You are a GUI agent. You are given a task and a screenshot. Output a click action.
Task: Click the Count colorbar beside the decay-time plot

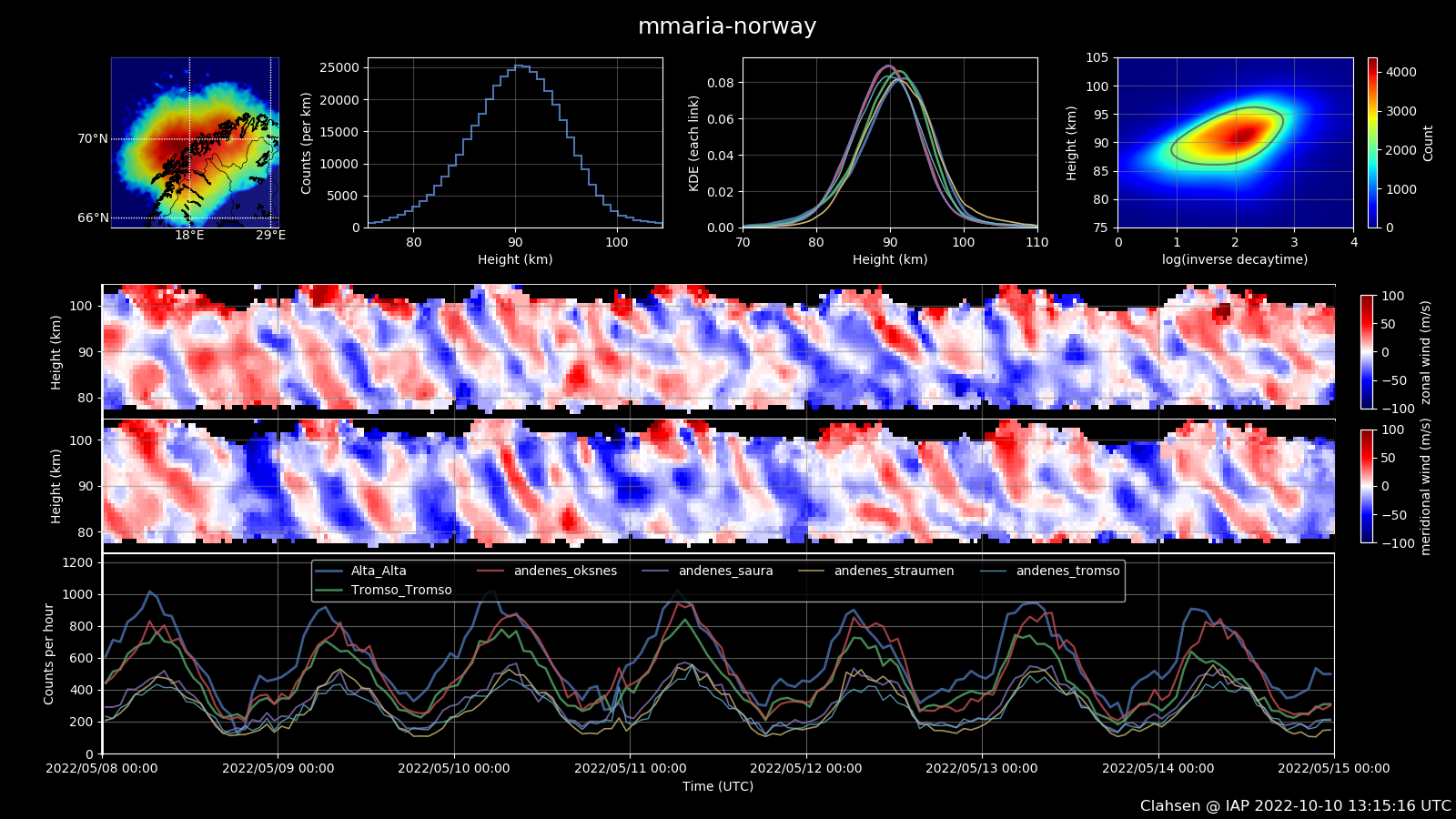(1372, 143)
